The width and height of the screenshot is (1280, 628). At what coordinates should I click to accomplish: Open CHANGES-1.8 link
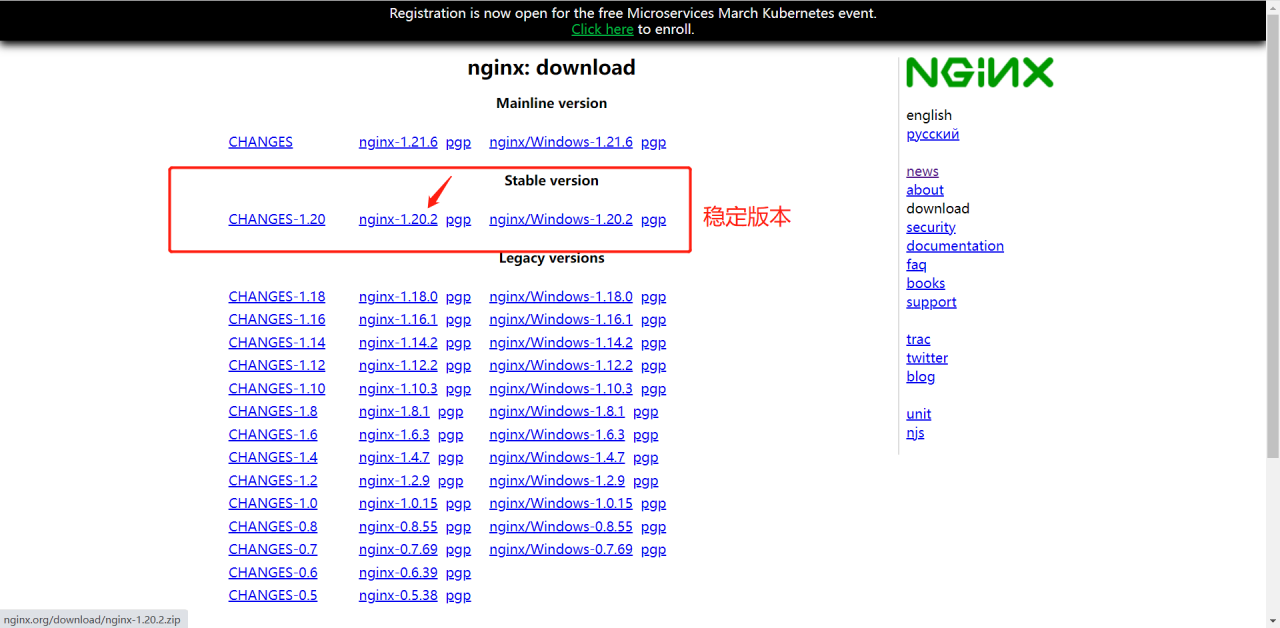click(x=273, y=411)
